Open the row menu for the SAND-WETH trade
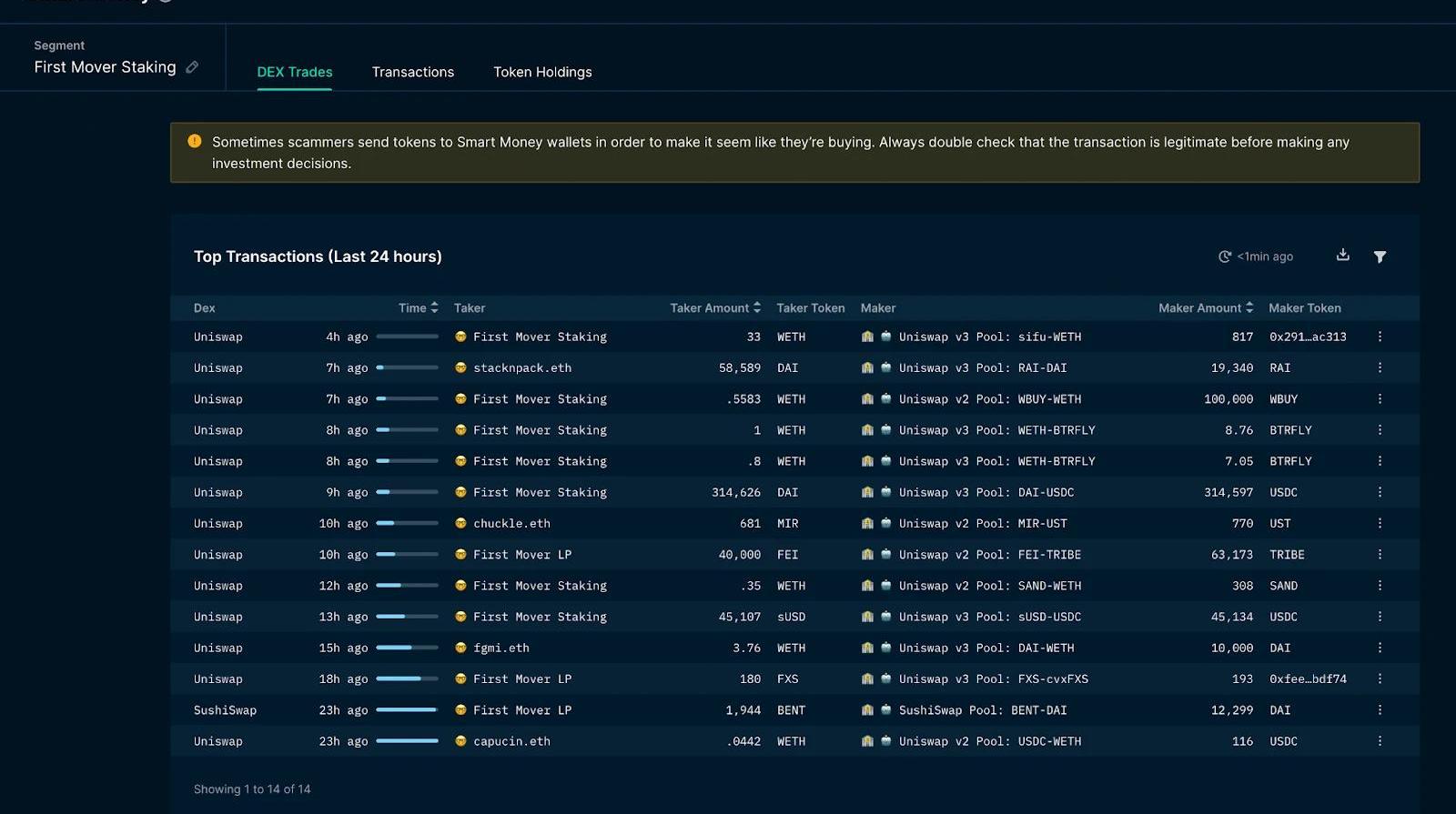This screenshot has height=814, width=1456. 1380,586
